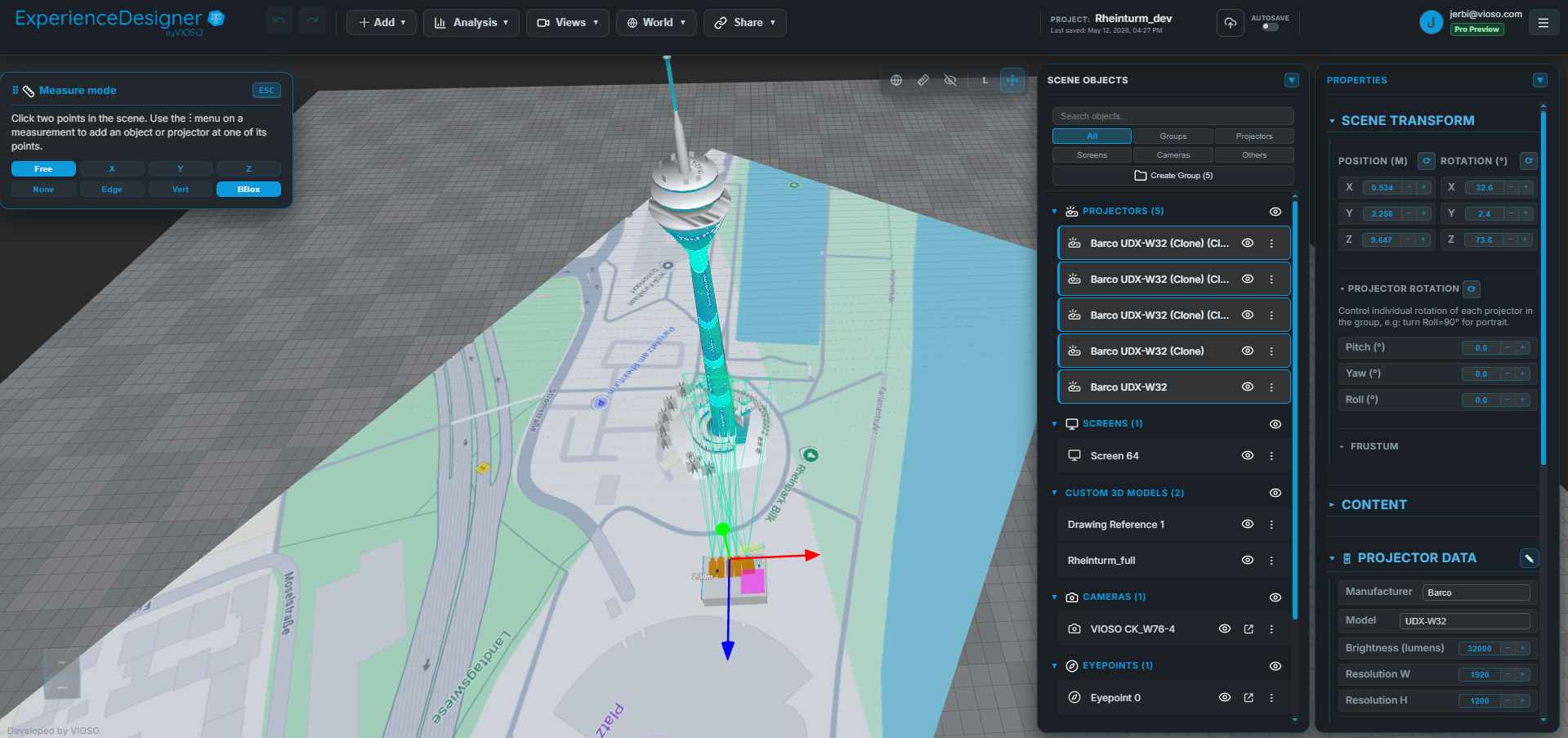Increase Pitch (°) value with plus
Screen dimensions: 1568x738
[1522, 347]
